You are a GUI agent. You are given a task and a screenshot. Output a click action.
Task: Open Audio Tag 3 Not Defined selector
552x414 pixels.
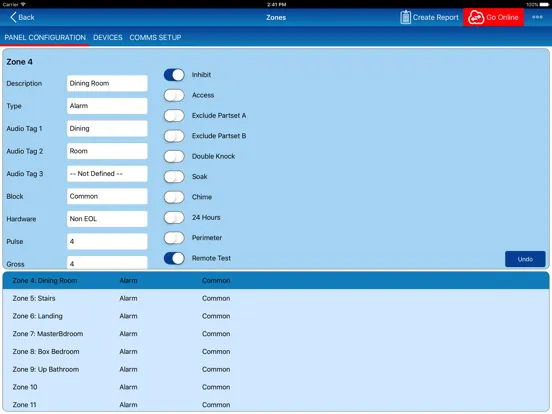click(x=107, y=174)
